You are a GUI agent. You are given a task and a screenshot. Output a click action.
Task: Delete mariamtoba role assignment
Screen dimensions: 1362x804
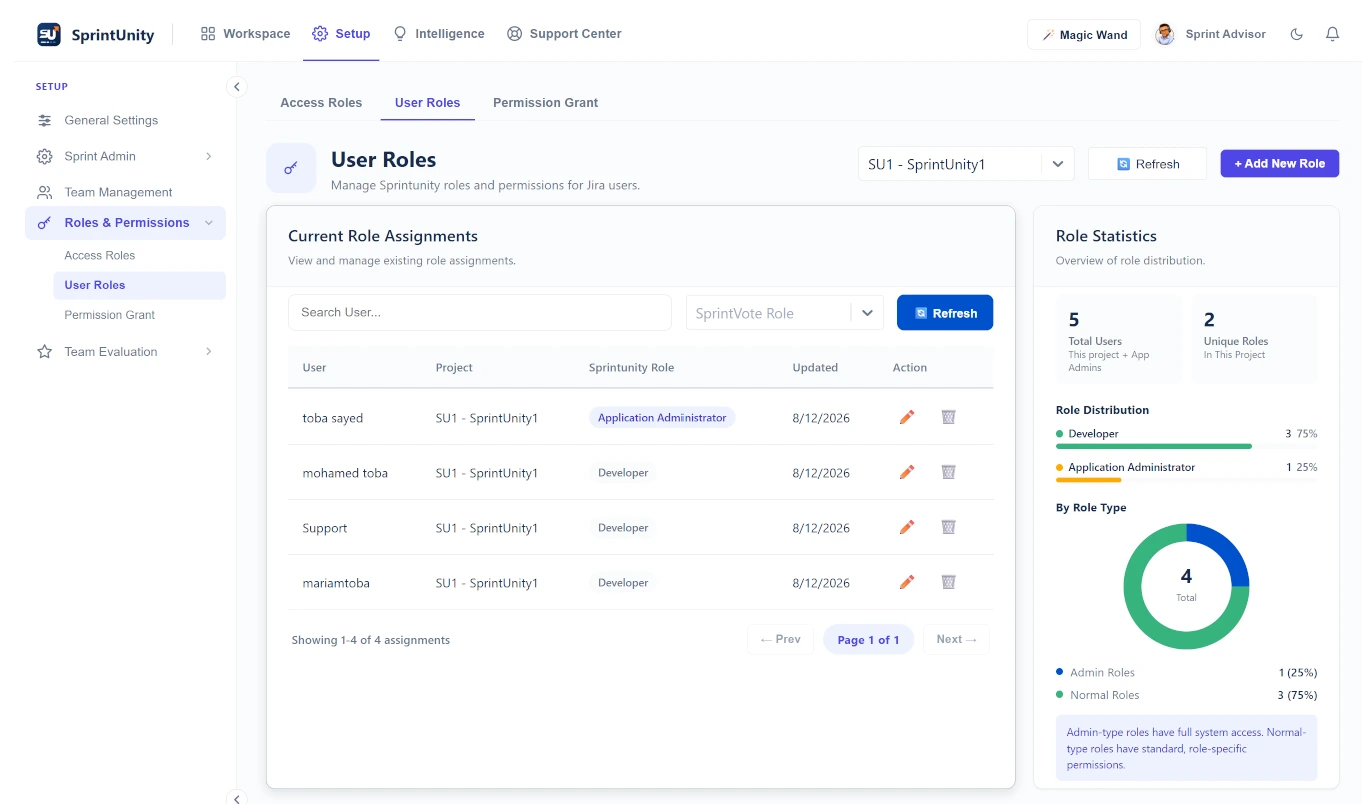click(948, 582)
